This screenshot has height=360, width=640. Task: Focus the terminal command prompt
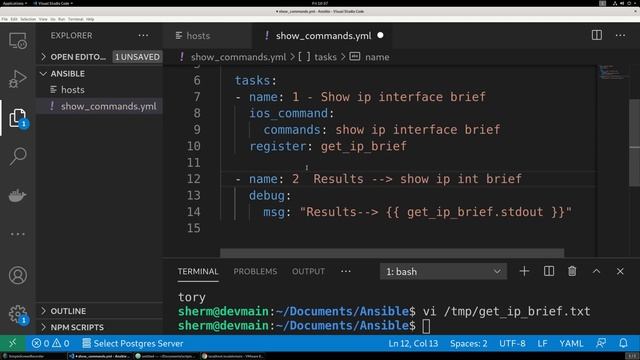click(426, 326)
